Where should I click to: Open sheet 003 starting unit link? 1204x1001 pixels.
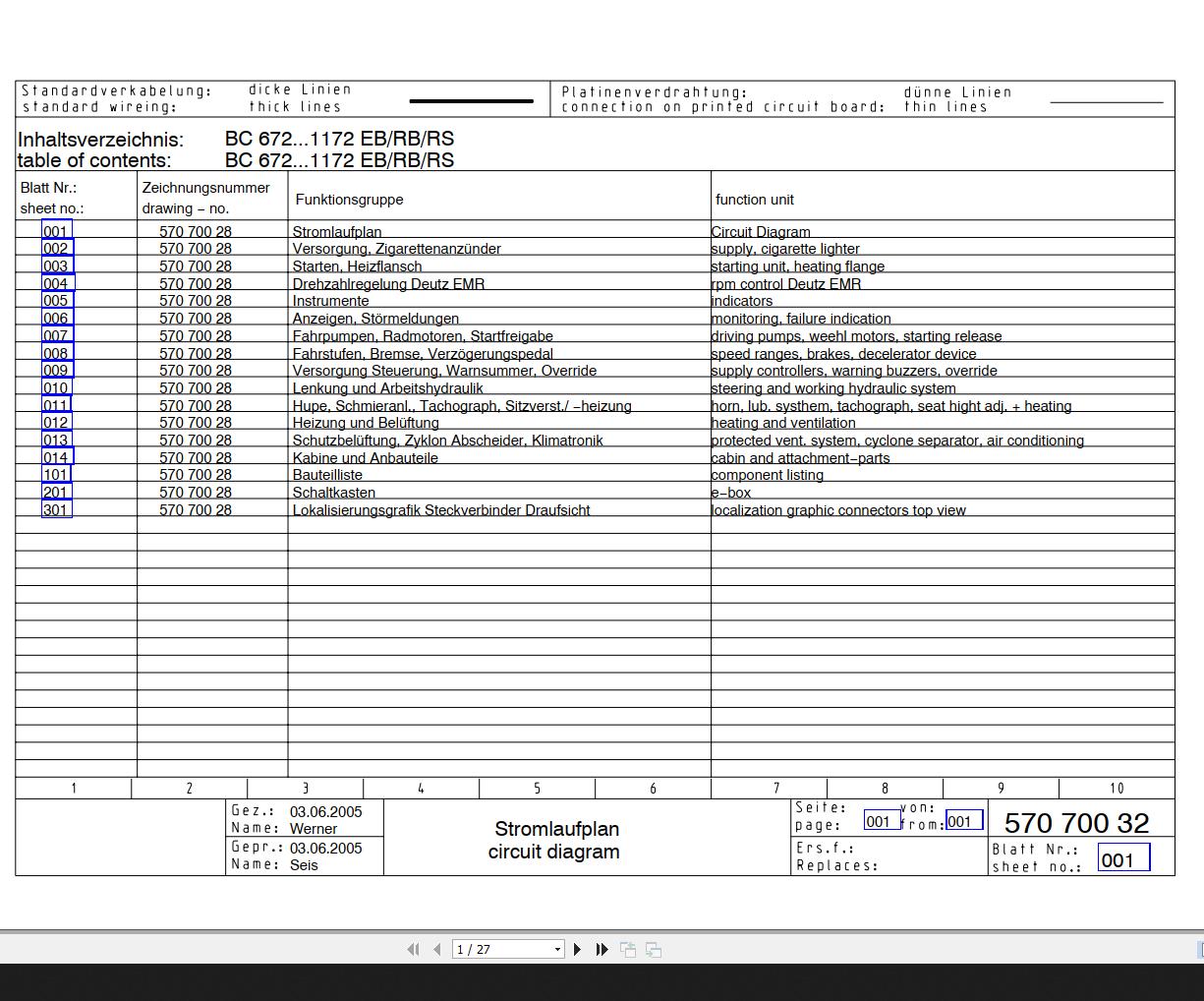pyautogui.click(x=56, y=266)
